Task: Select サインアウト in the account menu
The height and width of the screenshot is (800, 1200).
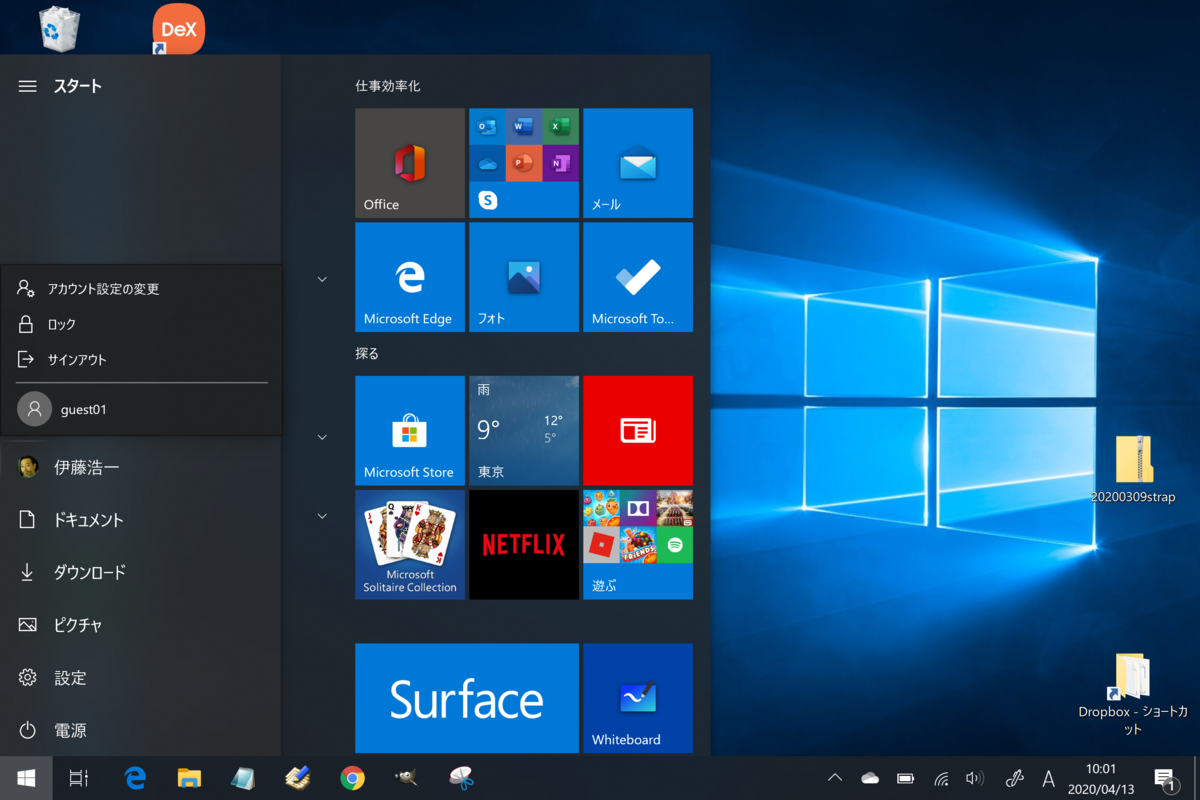Action: 141,359
